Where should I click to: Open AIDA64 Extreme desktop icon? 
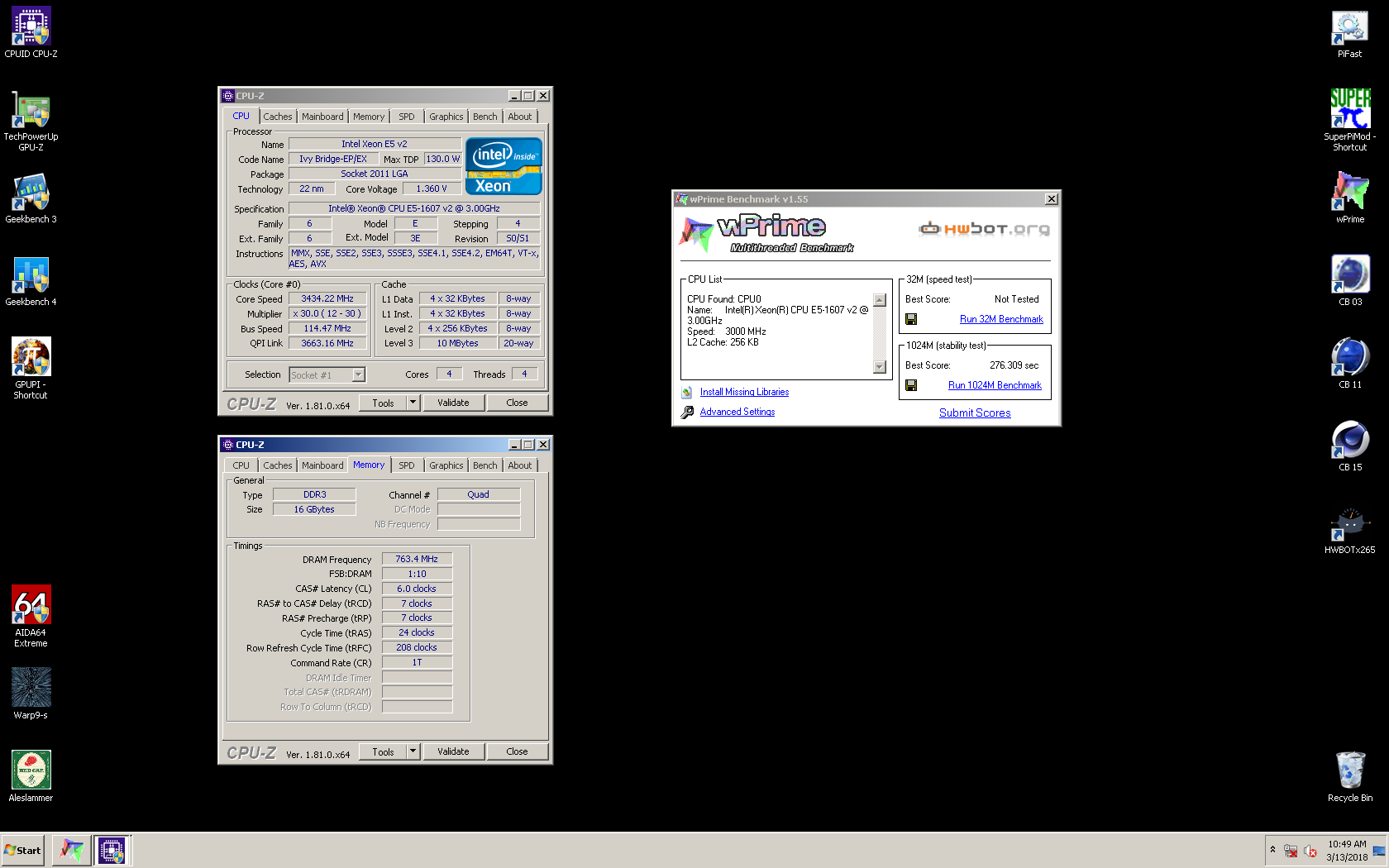31,617
